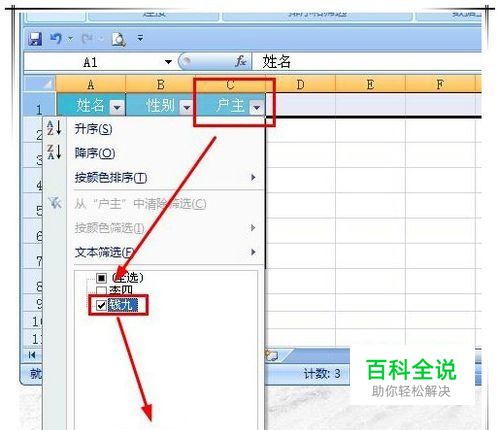The height and width of the screenshot is (430, 500).
Task: Toggle the (全选) select-all checkbox
Action: pyautogui.click(x=101, y=278)
